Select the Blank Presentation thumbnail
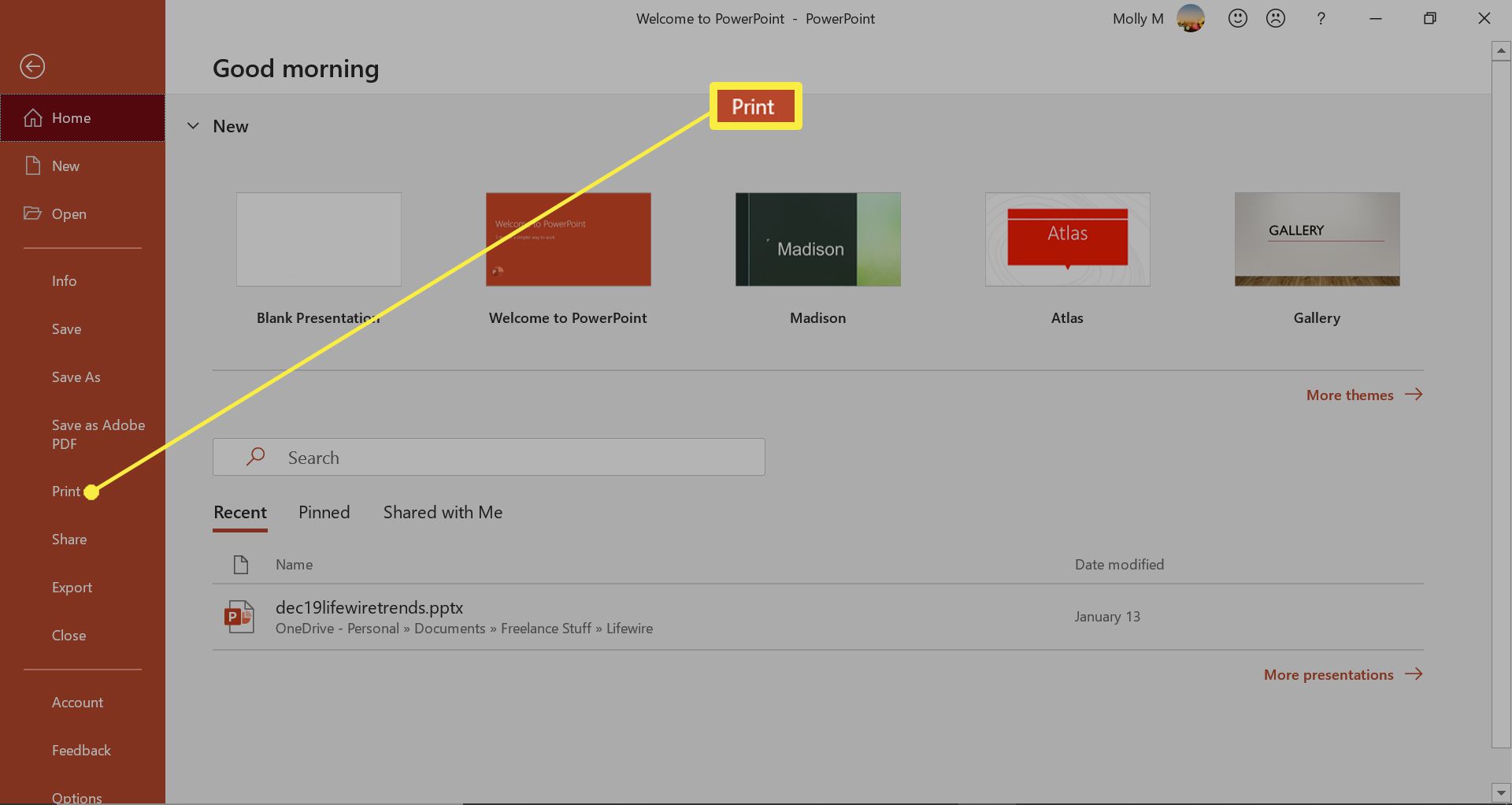 318,239
